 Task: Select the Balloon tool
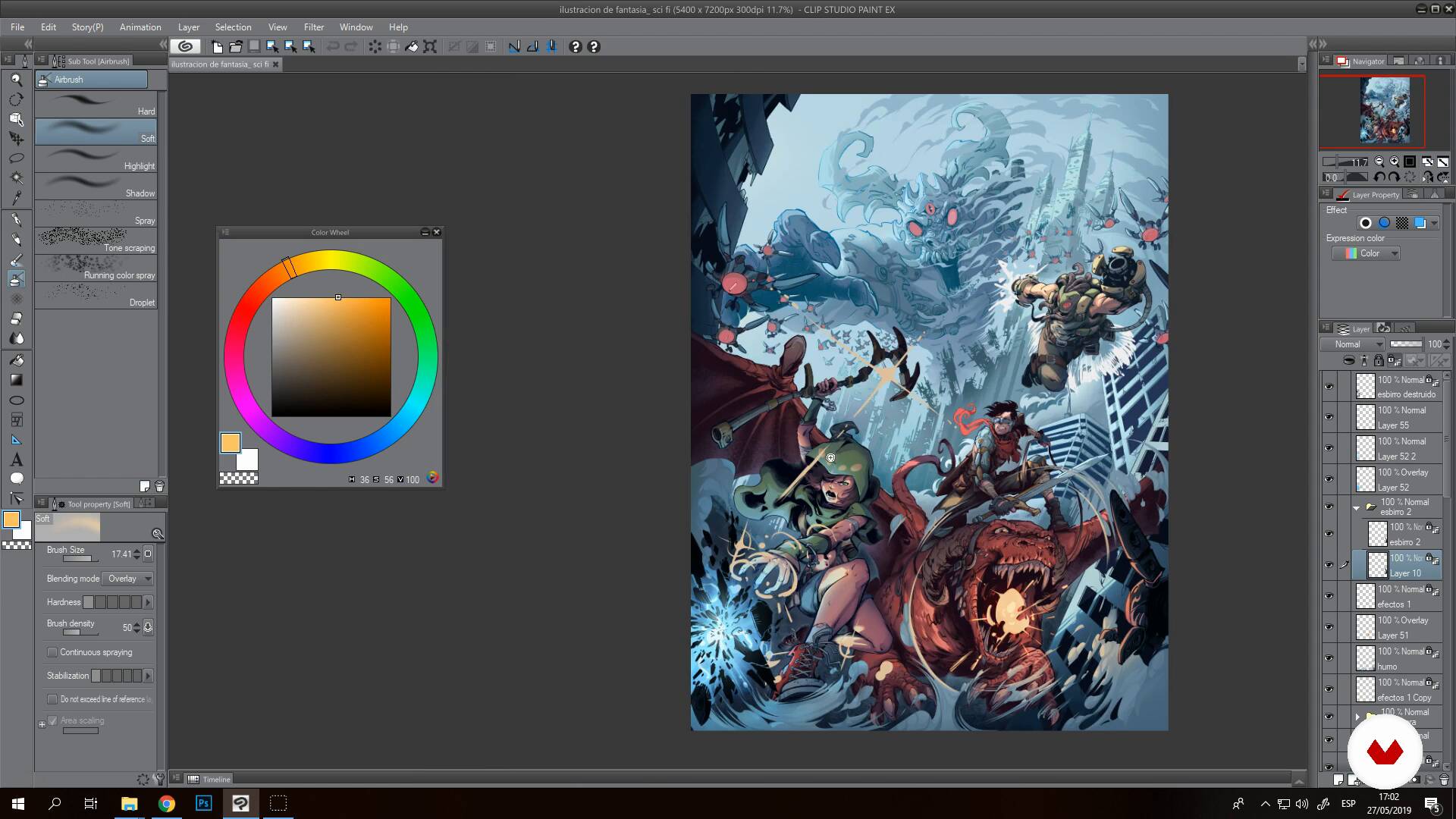pyautogui.click(x=16, y=479)
